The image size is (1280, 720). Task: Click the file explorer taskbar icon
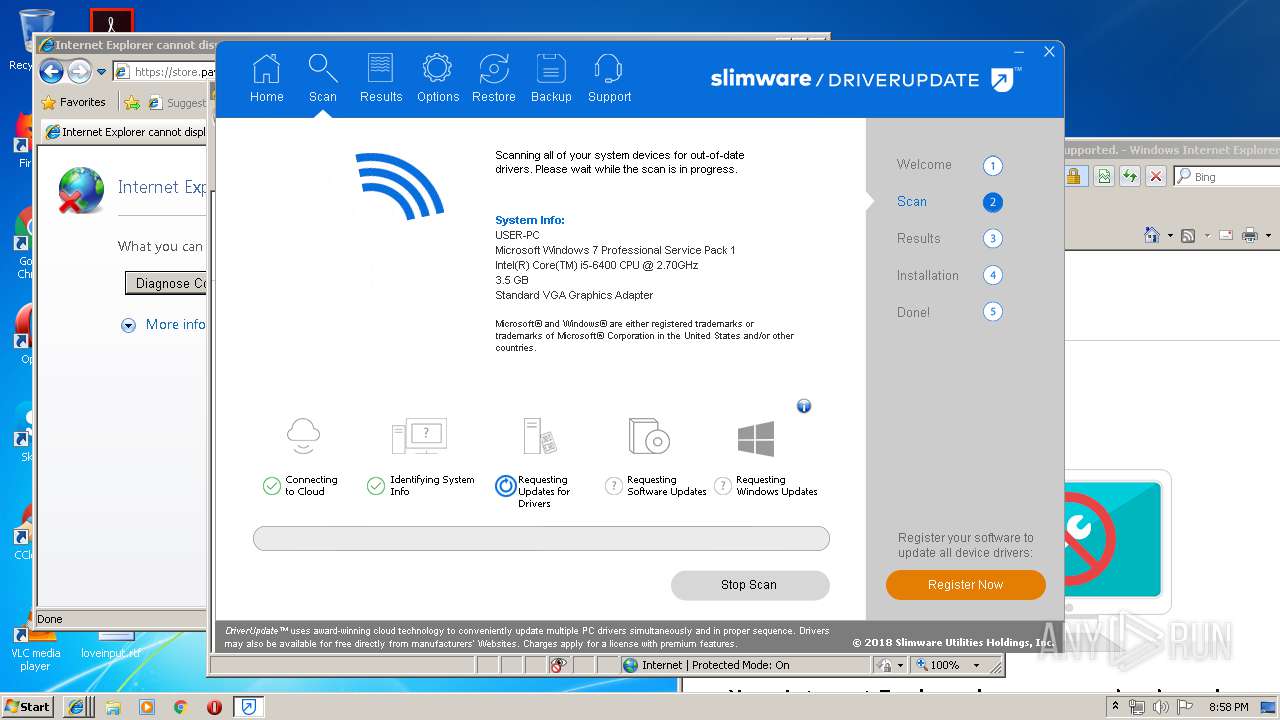(x=113, y=707)
